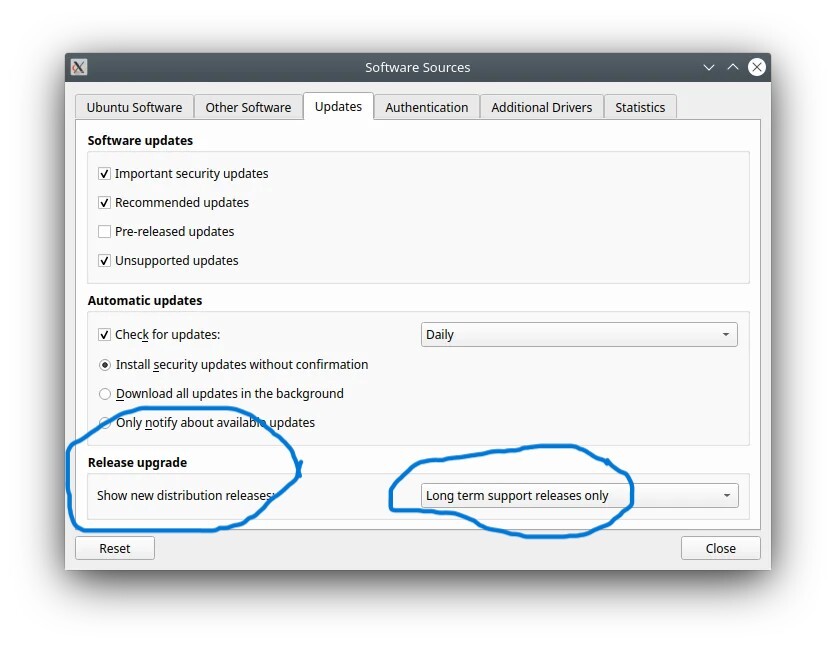
Task: Click the Close button
Action: pos(721,548)
